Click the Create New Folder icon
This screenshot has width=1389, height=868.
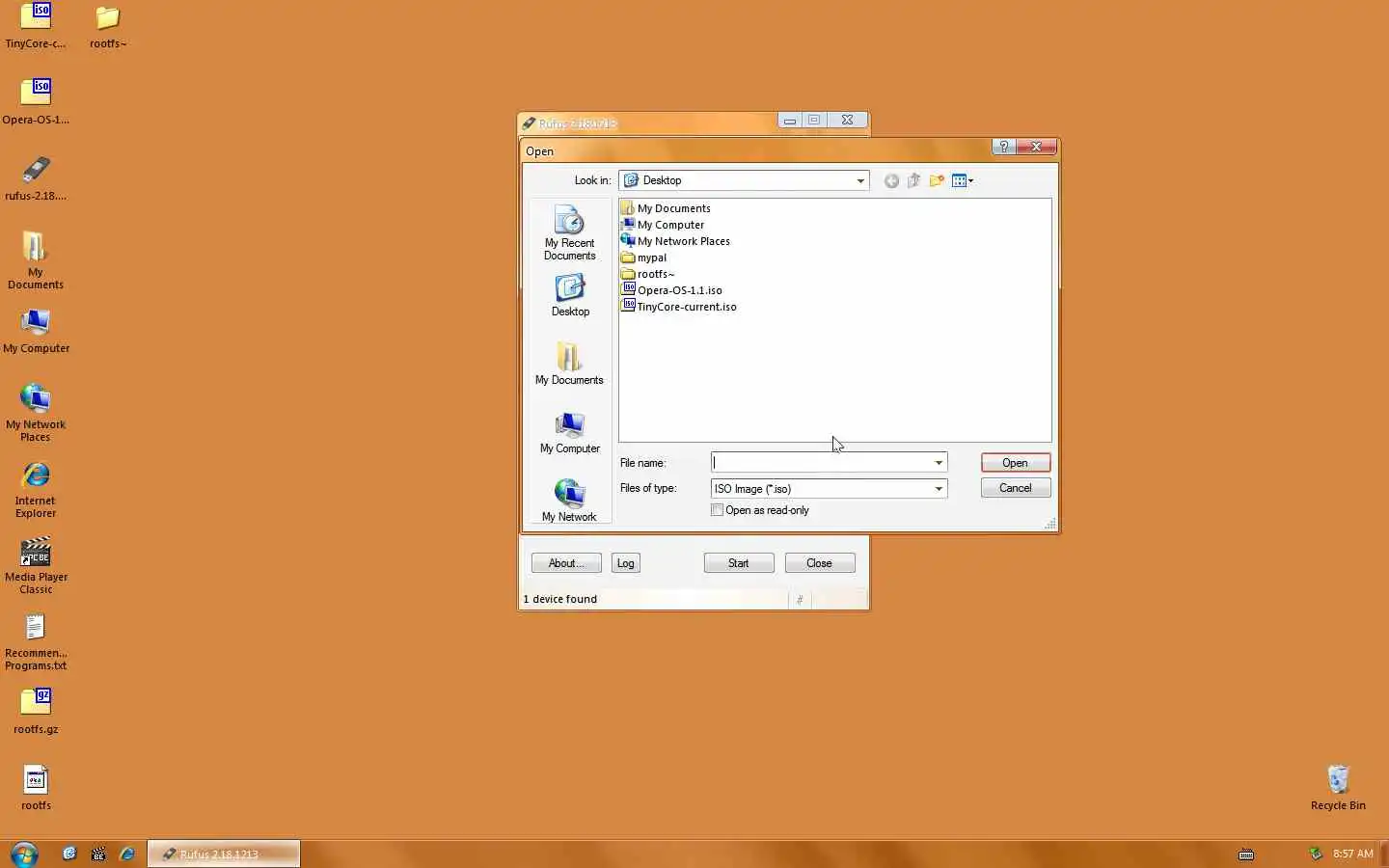coord(937,180)
